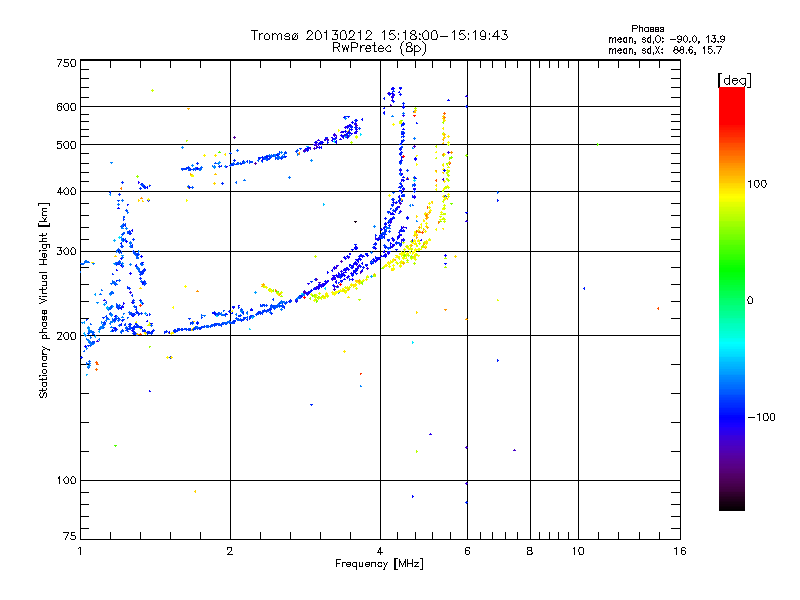The height and width of the screenshot is (600, 800).
Task: Click the '[deg]' colorbar unit label
Action: [734, 80]
